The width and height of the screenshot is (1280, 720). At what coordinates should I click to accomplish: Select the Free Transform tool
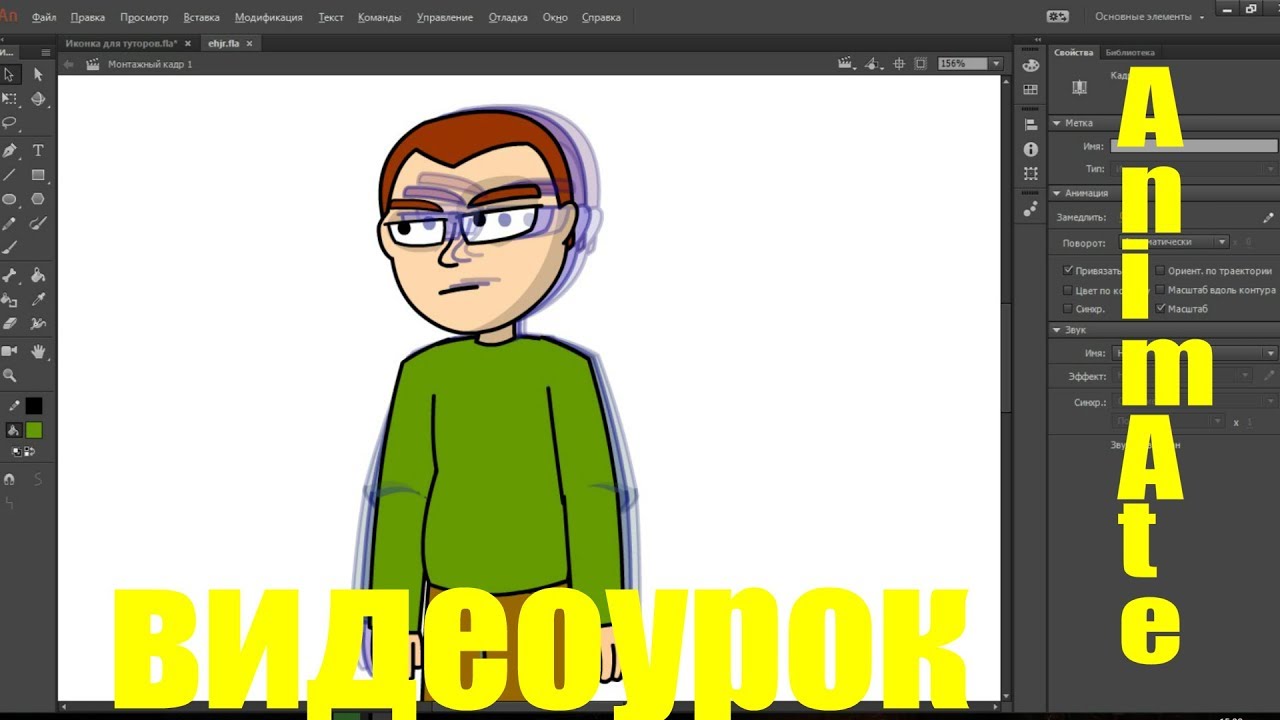tap(9, 99)
